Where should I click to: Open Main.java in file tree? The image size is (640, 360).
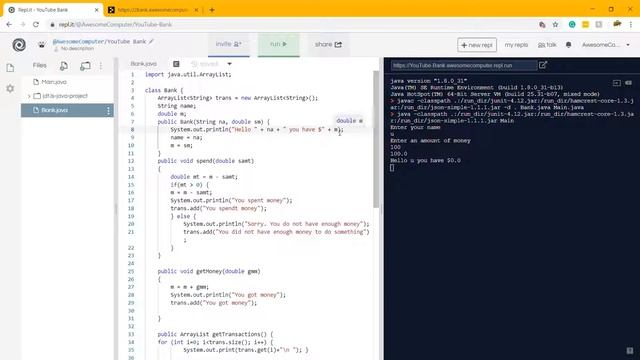(54, 82)
